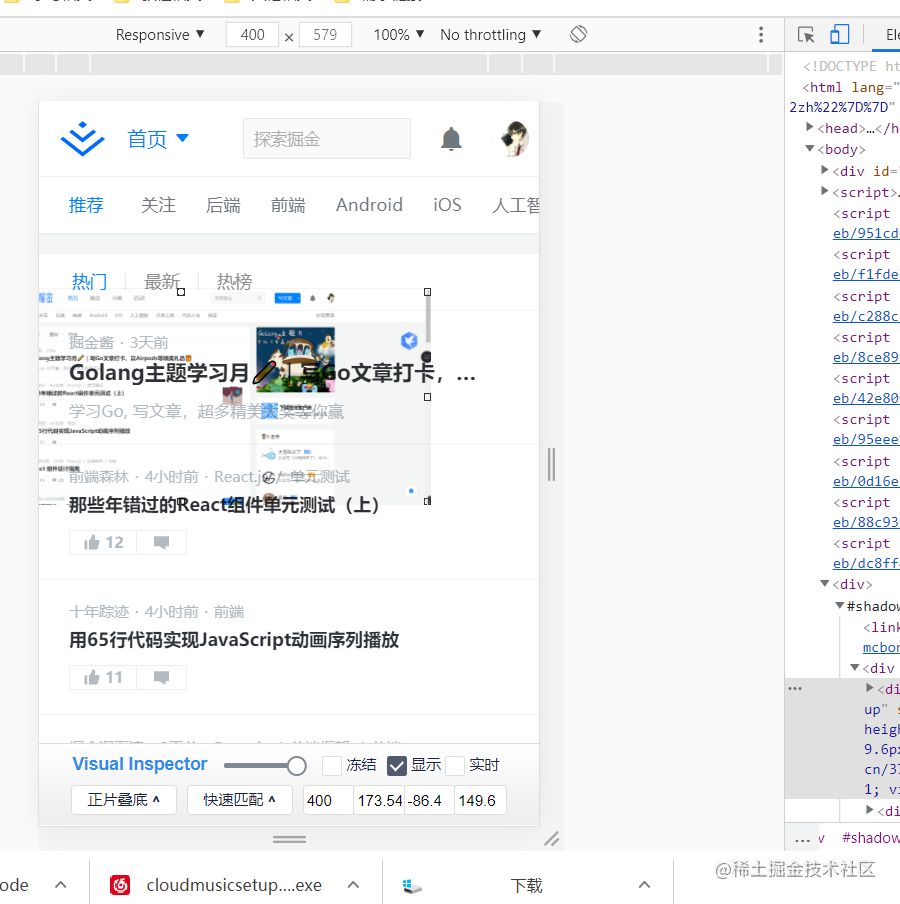Open the 用65行代码实现JavaScript动画序列播放 article
900x904 pixels.
click(234, 640)
